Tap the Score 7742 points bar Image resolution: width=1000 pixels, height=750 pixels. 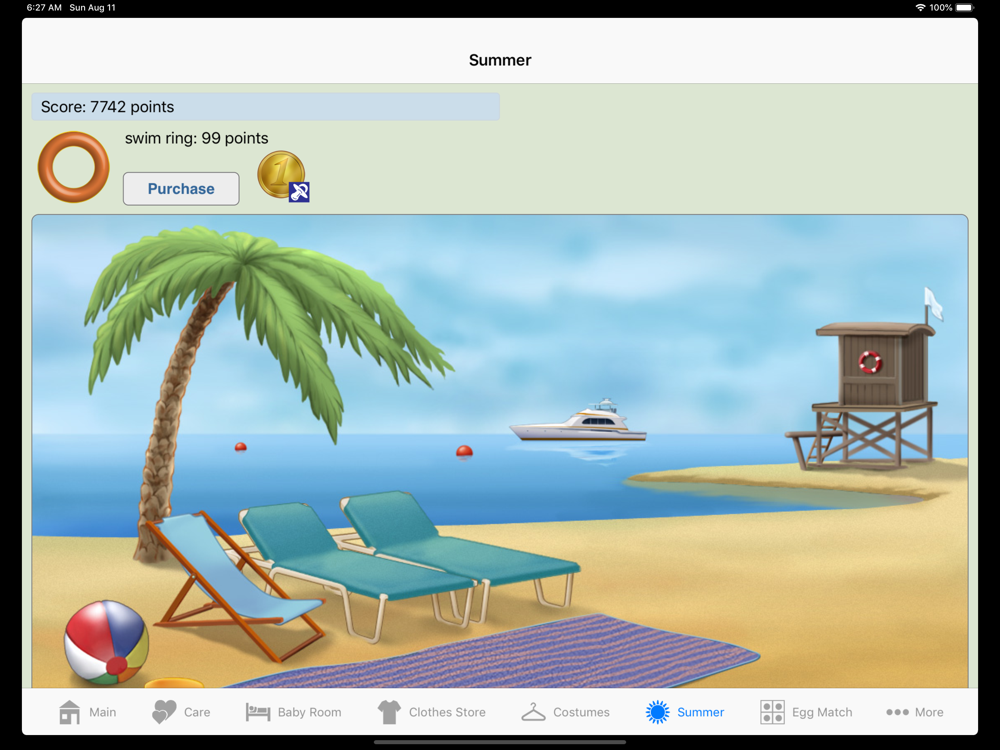point(266,107)
